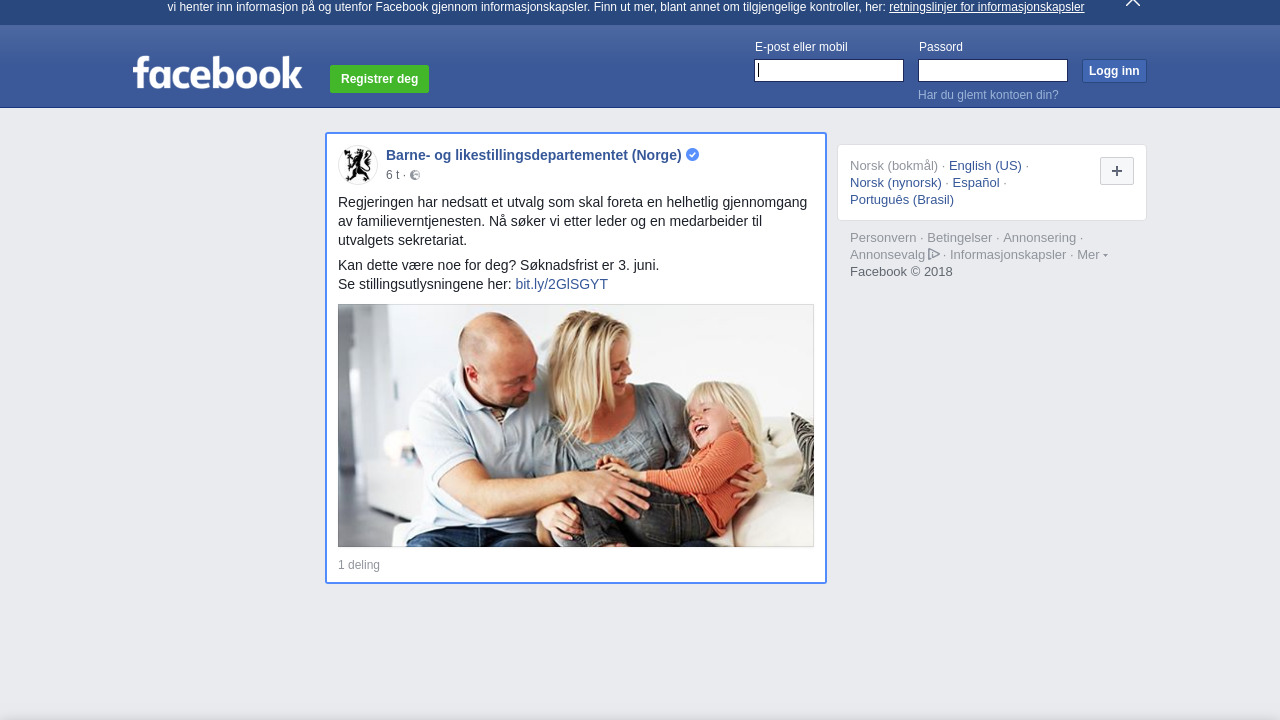Viewport: 1280px width, 720px height.
Task: Click the Facebook logo
Action: click(217, 73)
